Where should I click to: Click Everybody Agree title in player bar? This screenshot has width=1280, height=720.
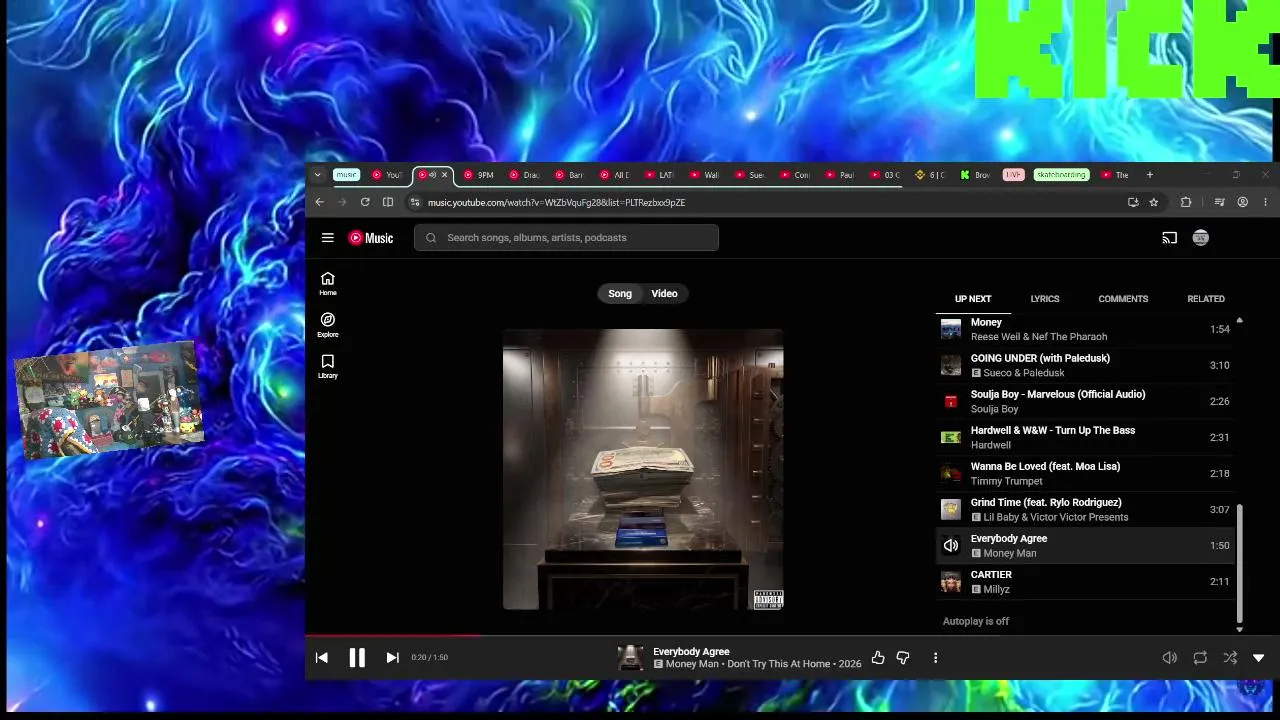tap(691, 651)
